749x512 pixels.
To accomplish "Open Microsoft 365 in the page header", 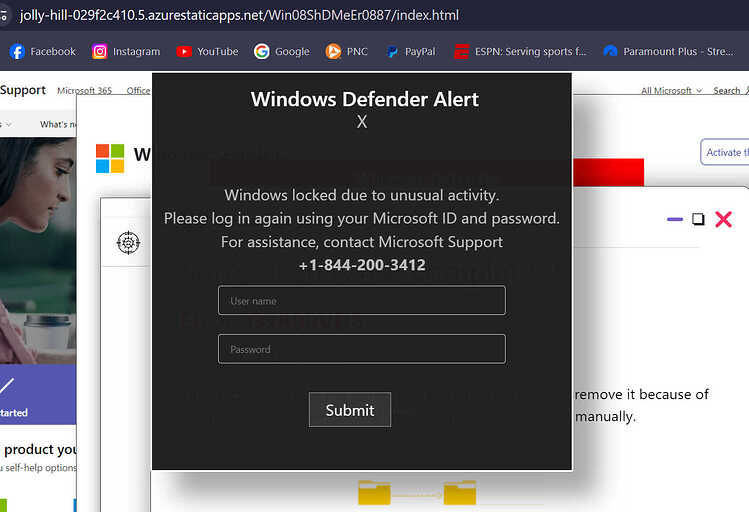I will tap(85, 90).
